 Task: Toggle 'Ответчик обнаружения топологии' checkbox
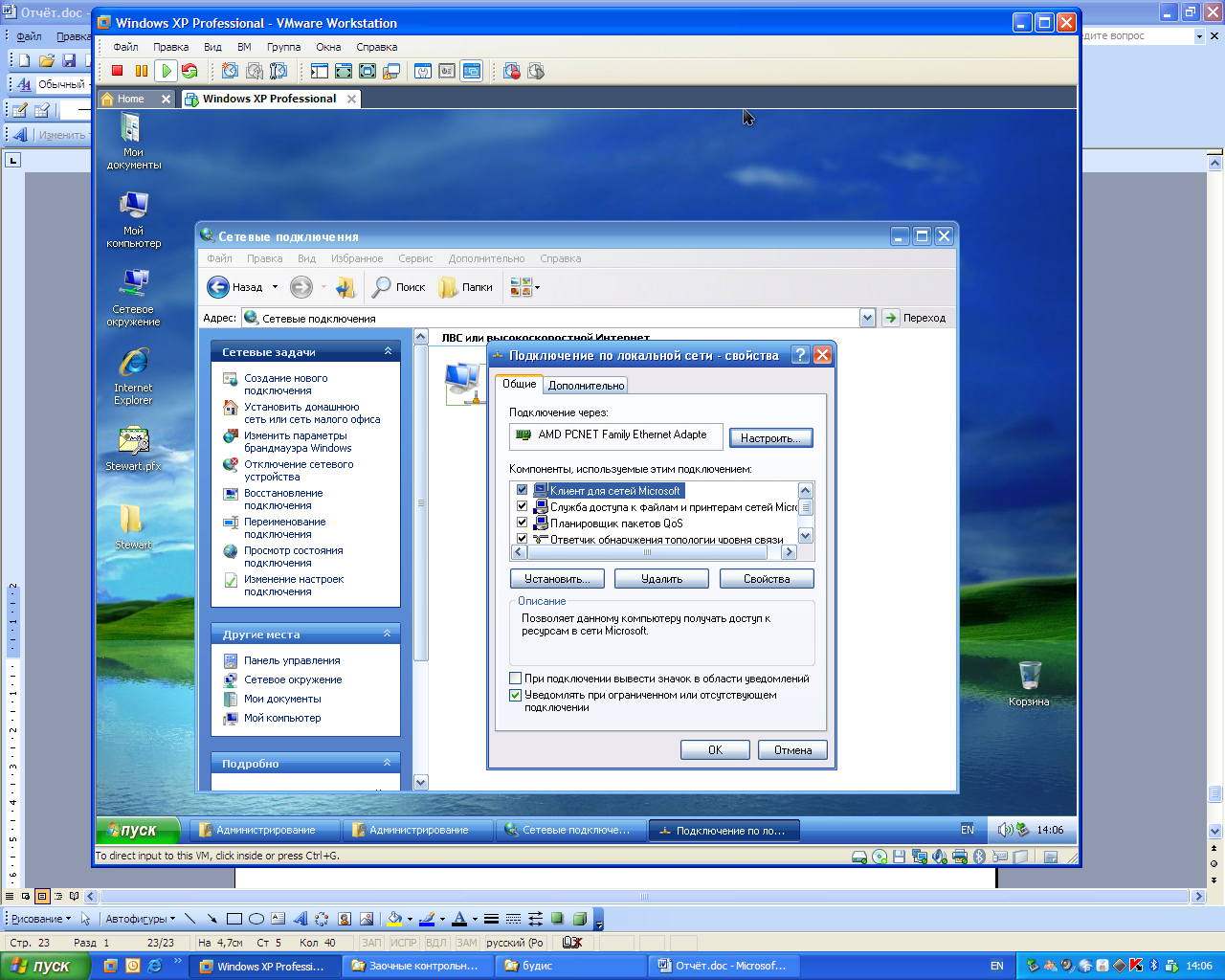tap(522, 539)
